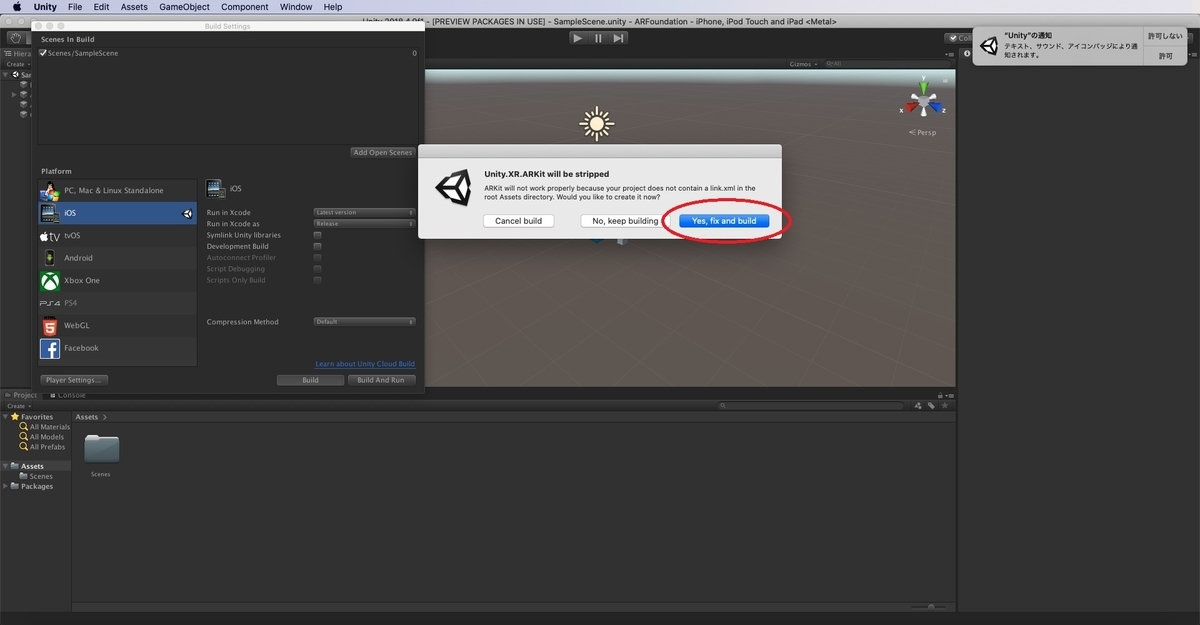Open Run in Xcode 'Latest version' dropdown
This screenshot has width=1200, height=625.
(364, 212)
